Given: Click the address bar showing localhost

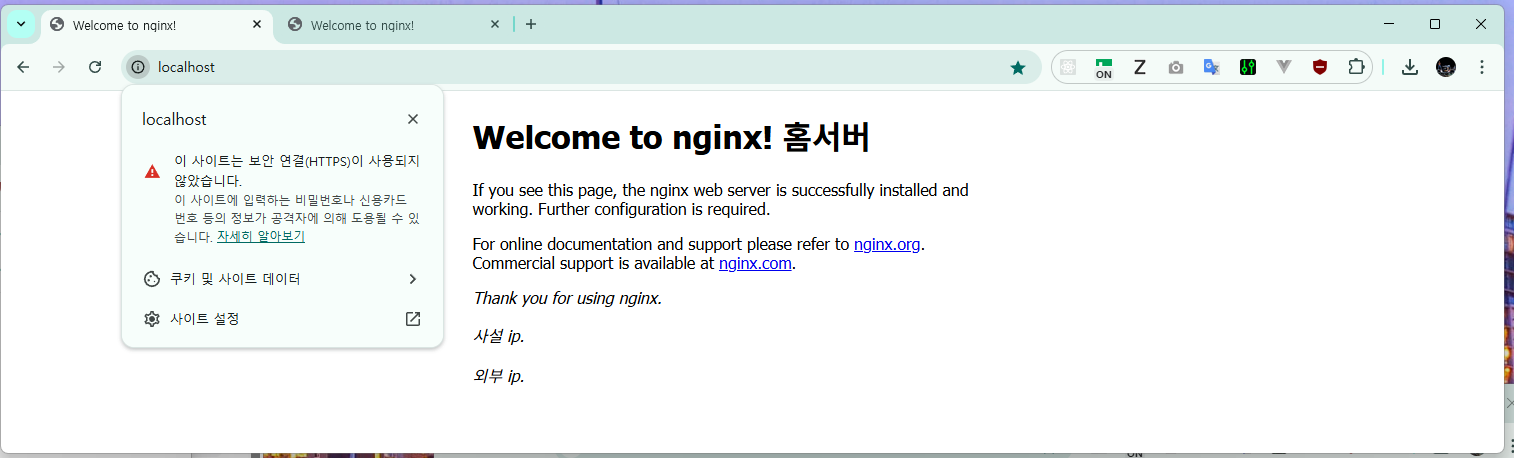Looking at the screenshot, I should click(580, 67).
